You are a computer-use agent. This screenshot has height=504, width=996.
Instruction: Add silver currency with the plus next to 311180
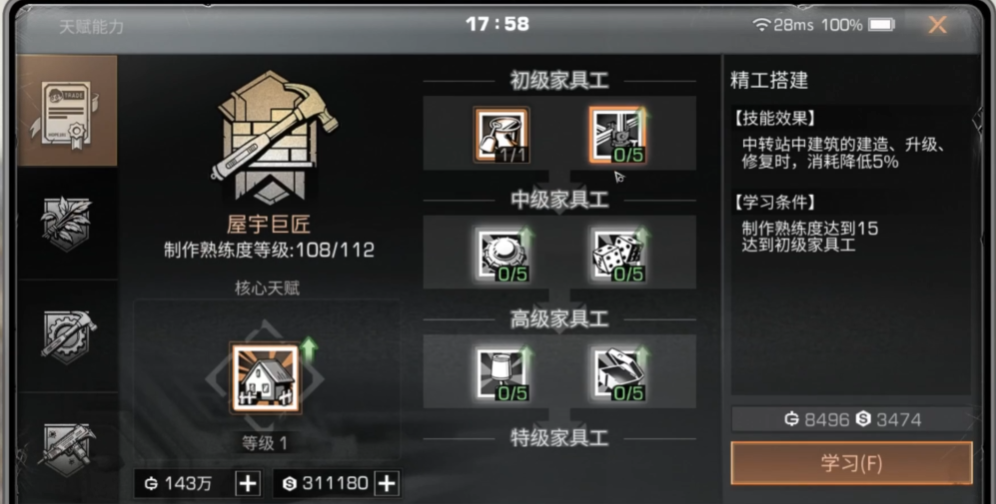pyautogui.click(x=386, y=484)
